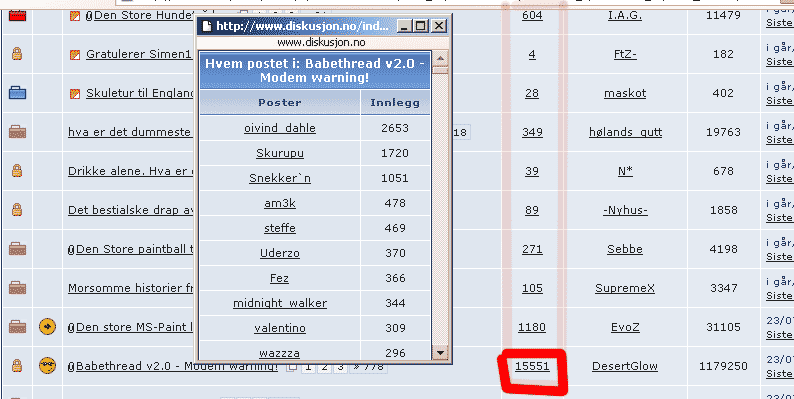This screenshot has width=794, height=399.
Task: Click the page icon in the popup title bar
Action: tap(207, 26)
